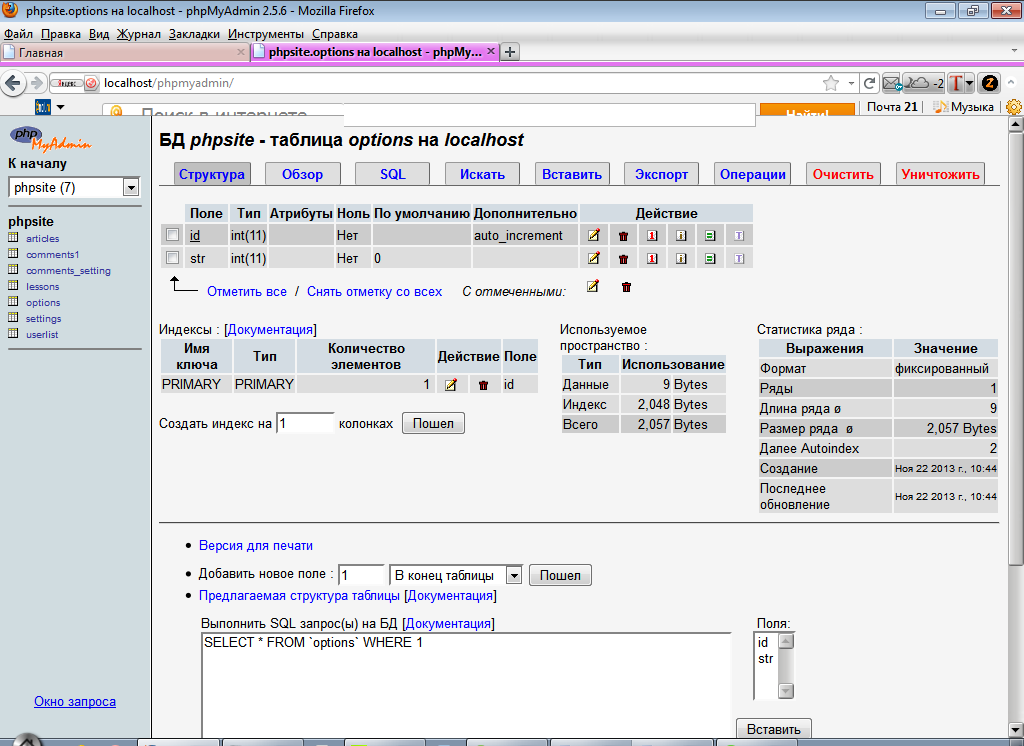Click the Вставить button below the fields list

(x=773, y=729)
